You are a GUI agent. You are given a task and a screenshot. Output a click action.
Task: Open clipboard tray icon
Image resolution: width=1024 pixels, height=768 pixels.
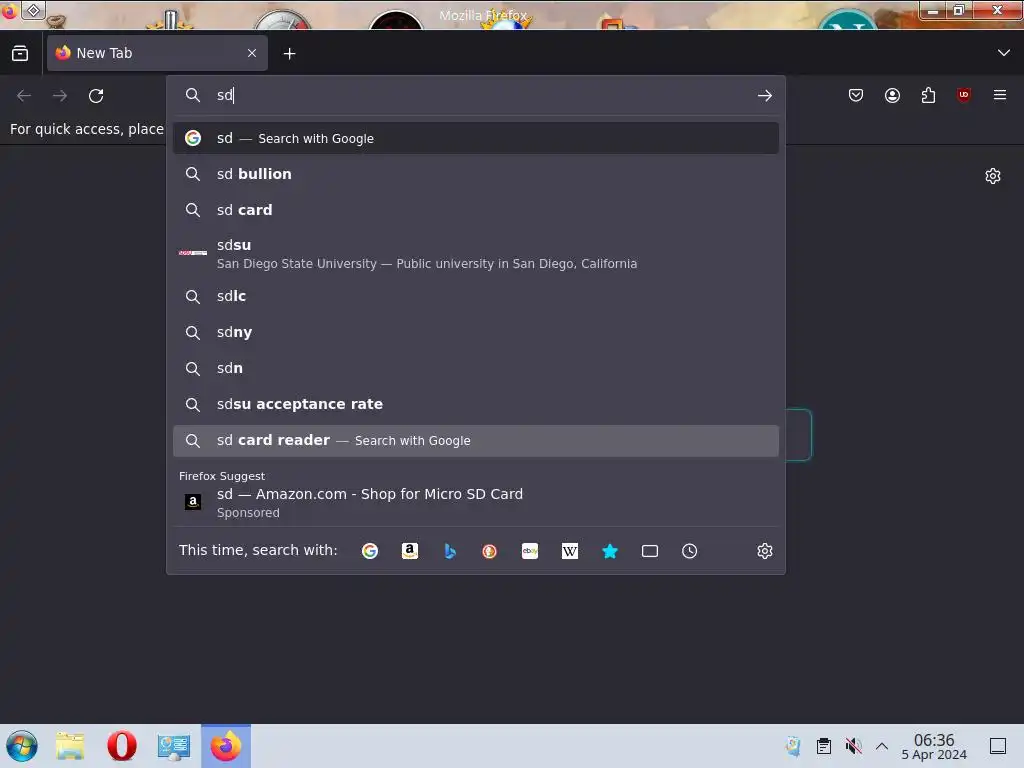(824, 746)
